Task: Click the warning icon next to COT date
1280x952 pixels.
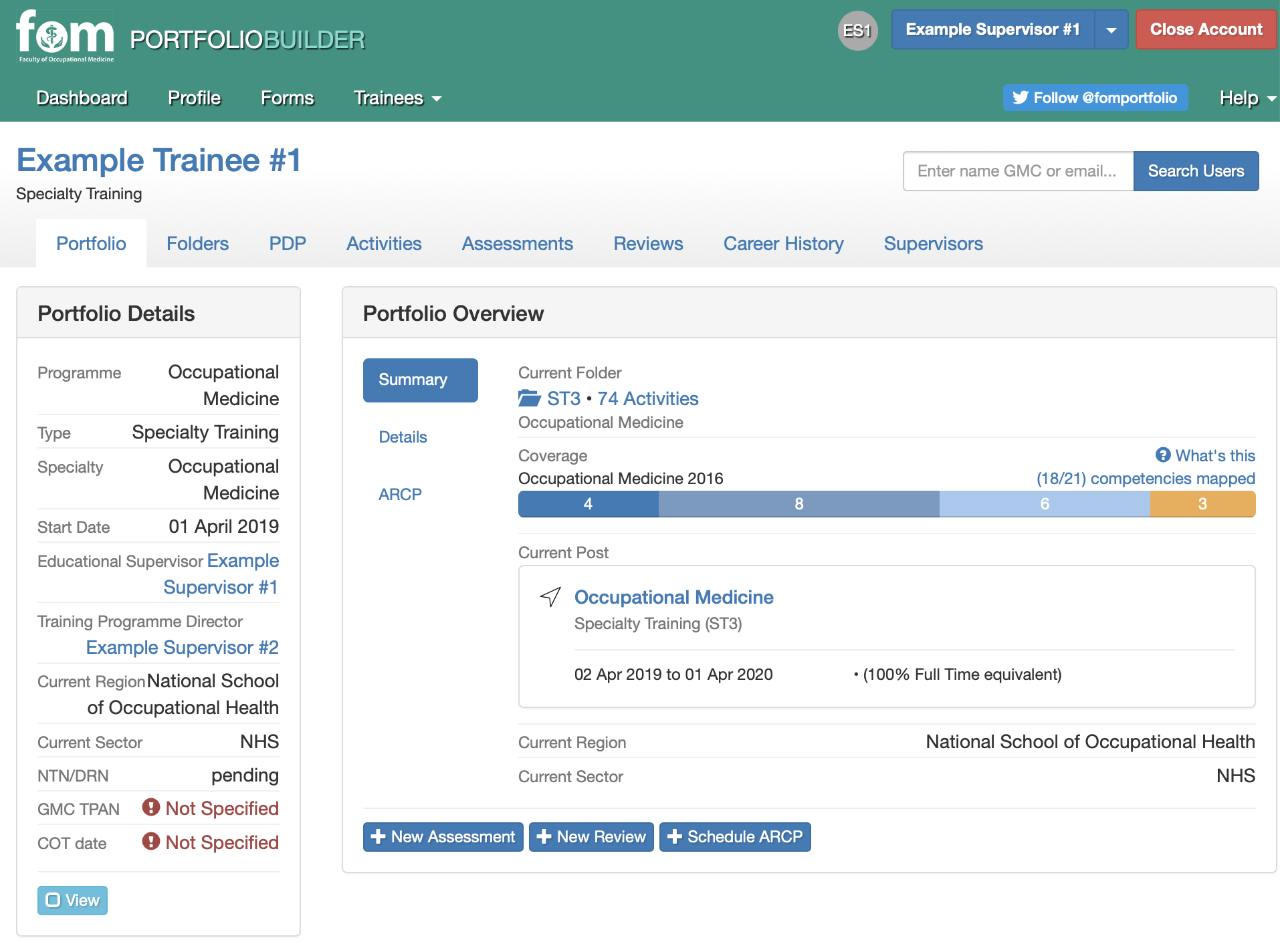Action: [151, 842]
